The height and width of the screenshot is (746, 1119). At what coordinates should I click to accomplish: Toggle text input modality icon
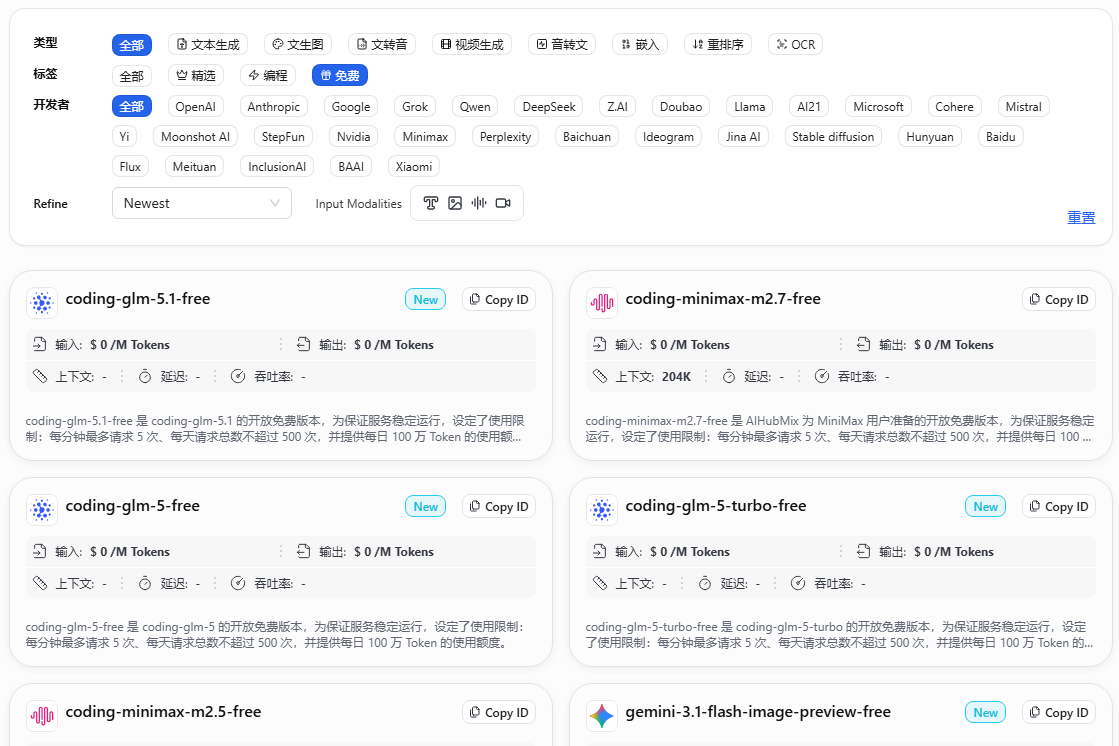point(430,203)
